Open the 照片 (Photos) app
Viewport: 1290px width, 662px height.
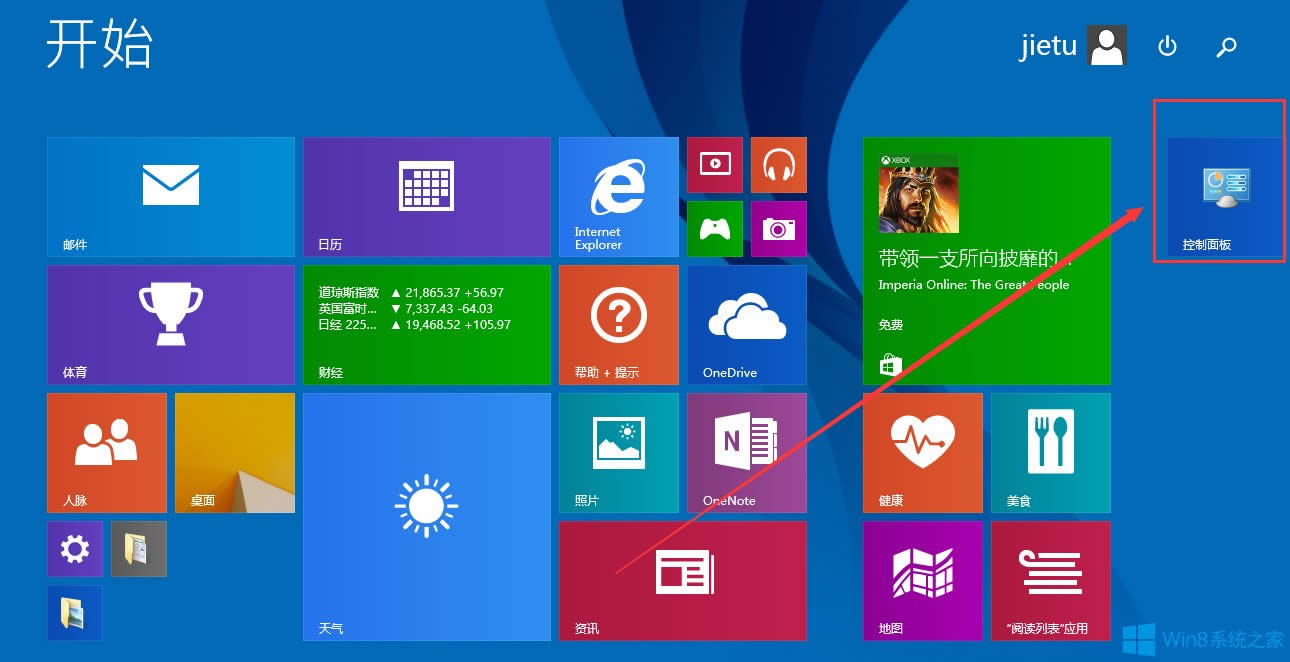(x=618, y=452)
